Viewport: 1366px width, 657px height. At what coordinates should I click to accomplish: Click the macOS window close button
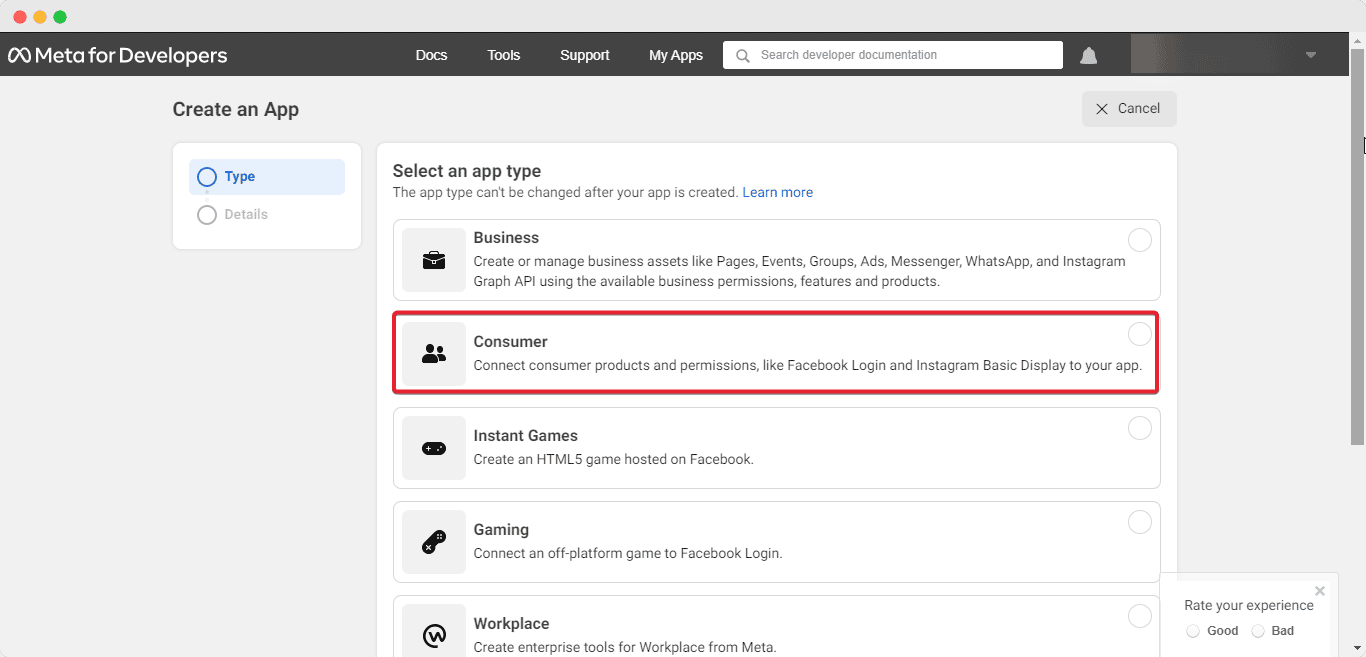(x=20, y=17)
